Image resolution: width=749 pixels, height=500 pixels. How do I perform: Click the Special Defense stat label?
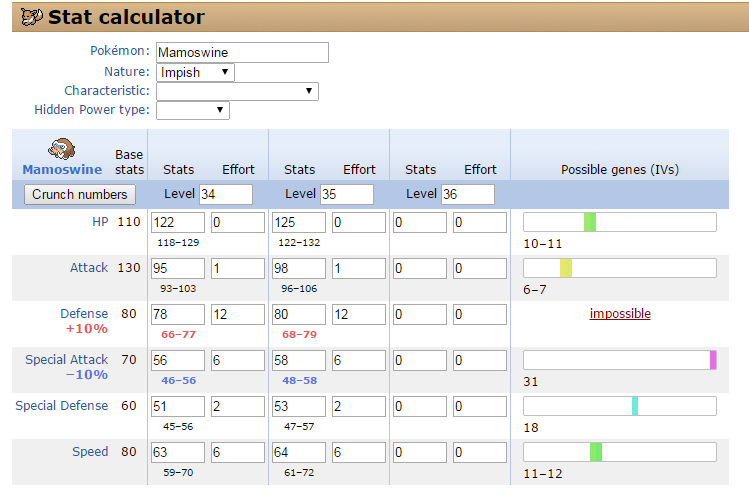click(x=62, y=406)
